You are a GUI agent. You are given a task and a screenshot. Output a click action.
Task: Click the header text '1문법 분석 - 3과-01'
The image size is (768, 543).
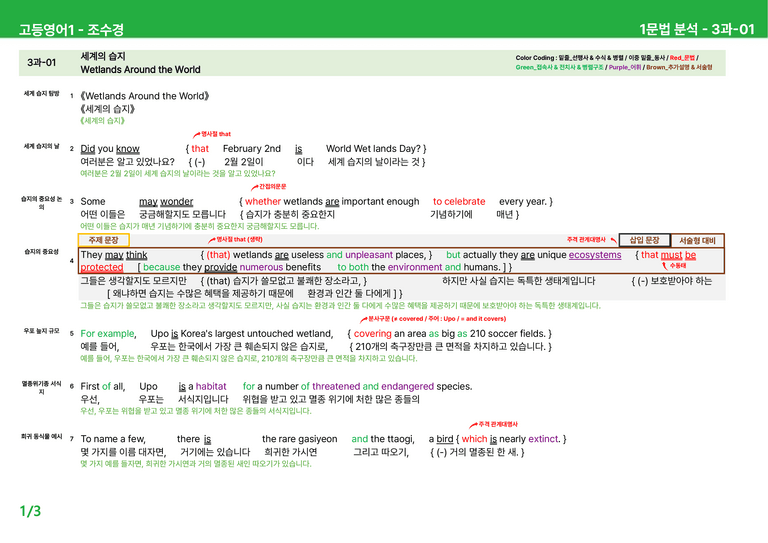coord(696,29)
